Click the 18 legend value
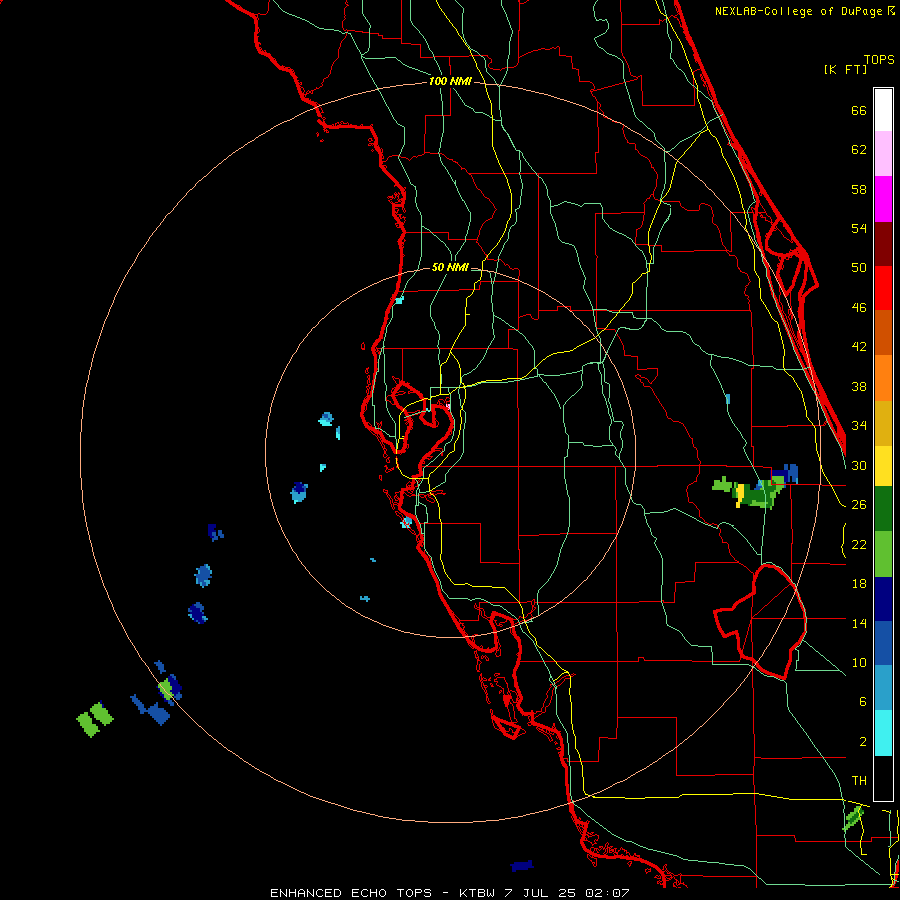Screen dimensions: 900x900 (859, 583)
